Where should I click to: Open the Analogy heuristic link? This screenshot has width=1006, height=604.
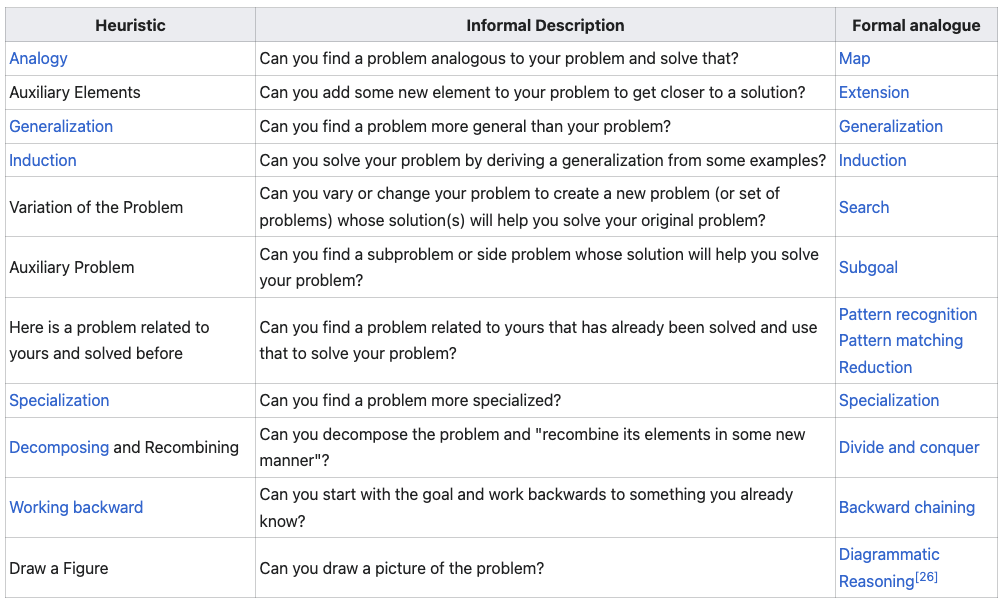[38, 58]
